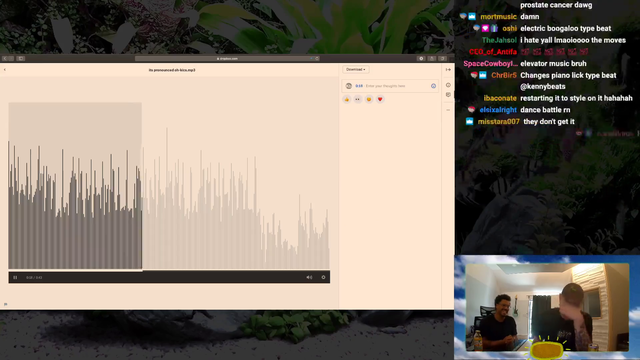Click chat username ibaconate
Image resolution: width=640 pixels, height=360 pixels.
(500, 98)
